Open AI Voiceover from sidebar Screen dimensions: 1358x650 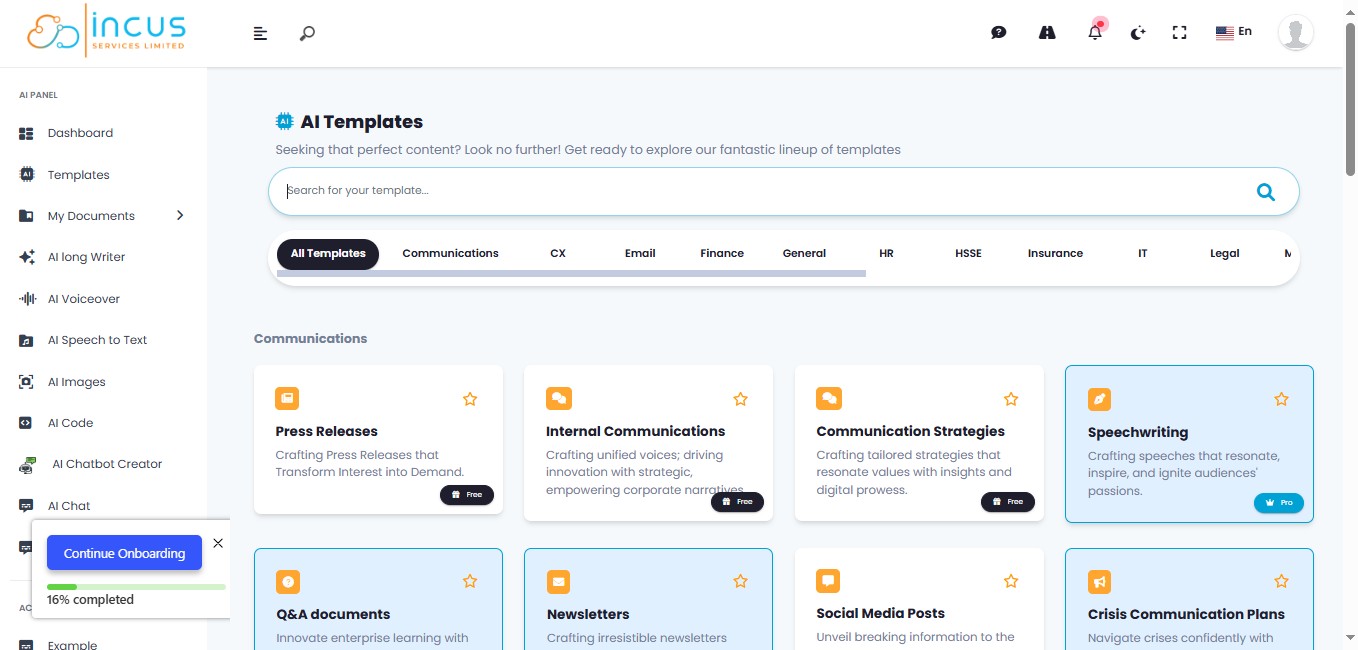(x=84, y=299)
